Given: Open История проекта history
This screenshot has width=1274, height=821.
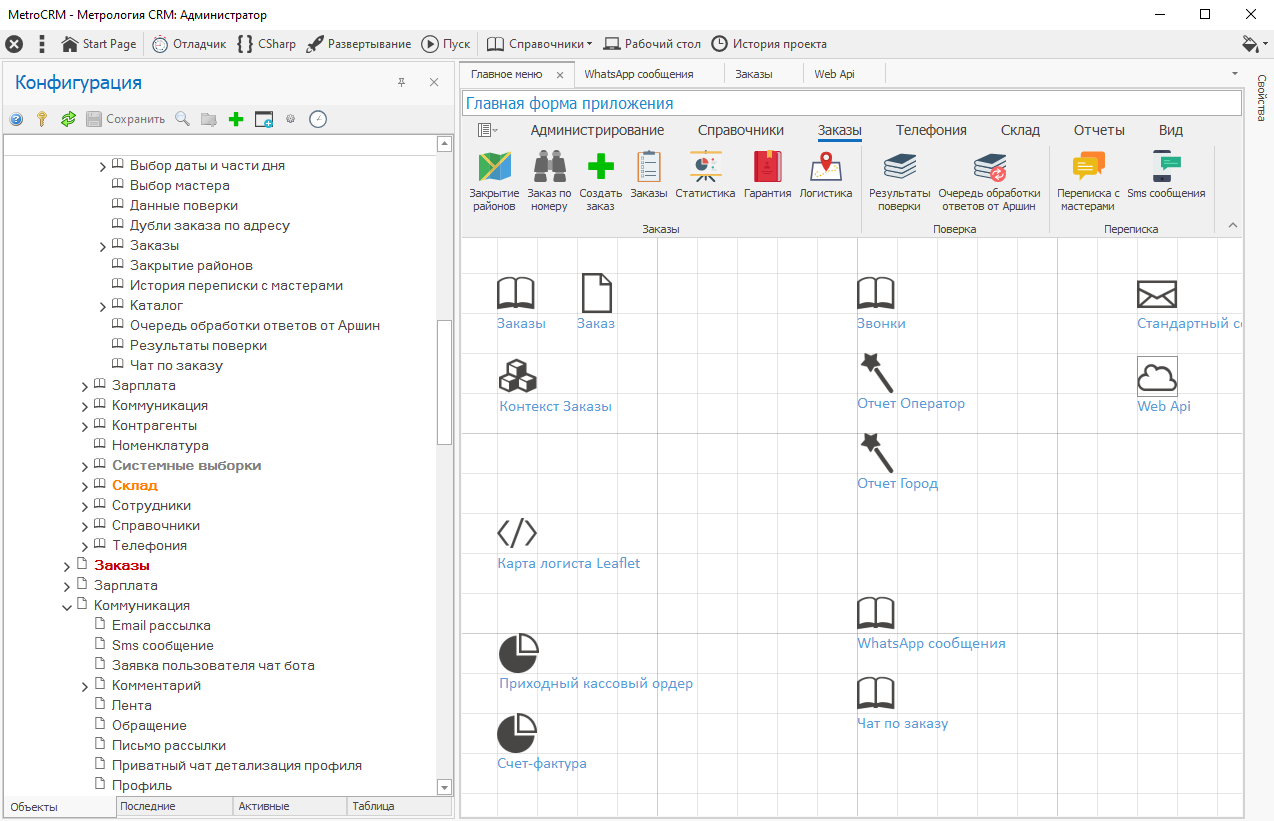Looking at the screenshot, I should (769, 44).
